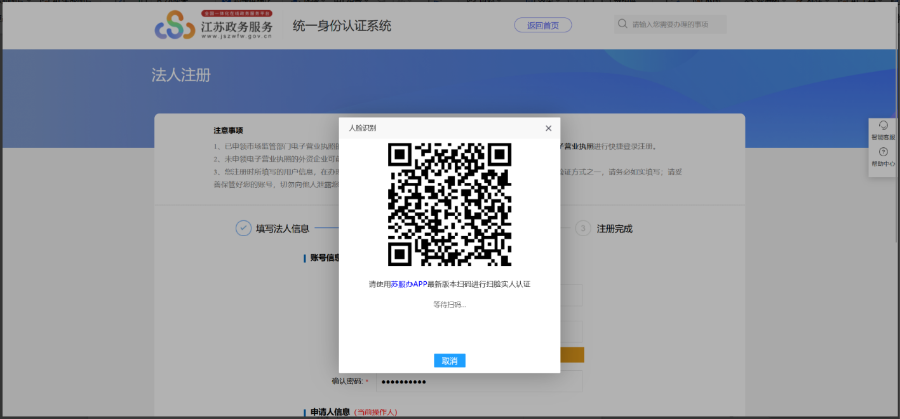Open the 苏服办APP link
The height and width of the screenshot is (419, 900).
click(x=409, y=284)
